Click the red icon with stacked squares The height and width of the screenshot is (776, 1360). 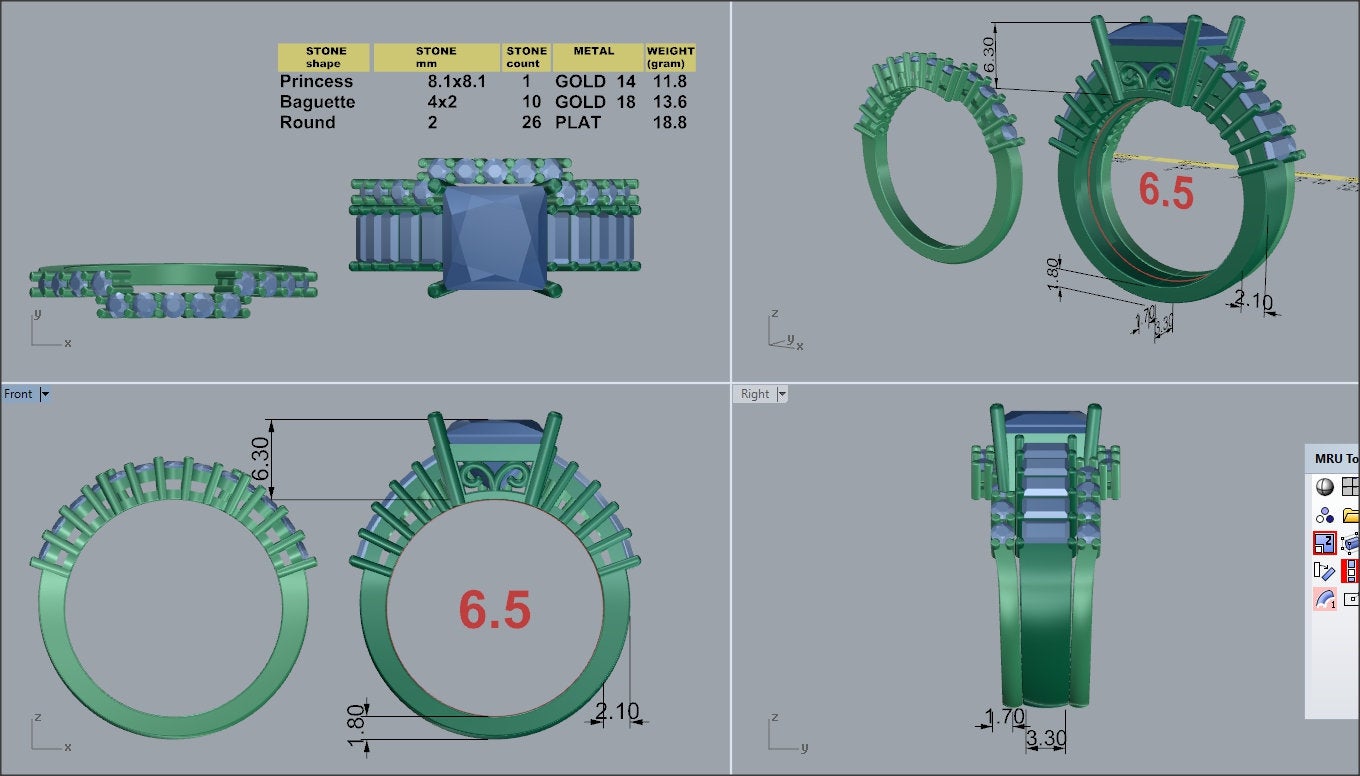pyautogui.click(x=1351, y=571)
